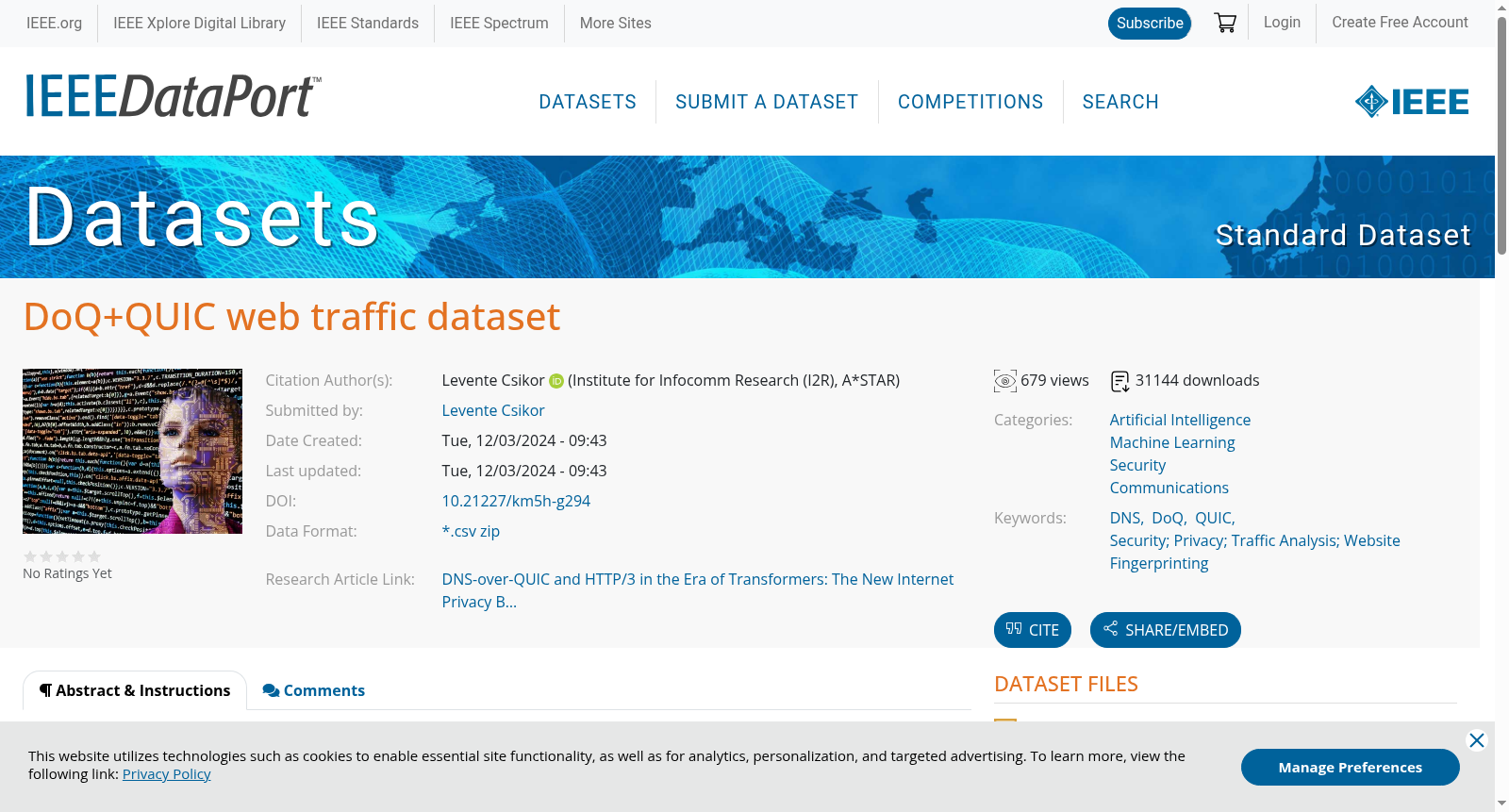
Task: Click the '679 views' text
Action: point(1054,381)
